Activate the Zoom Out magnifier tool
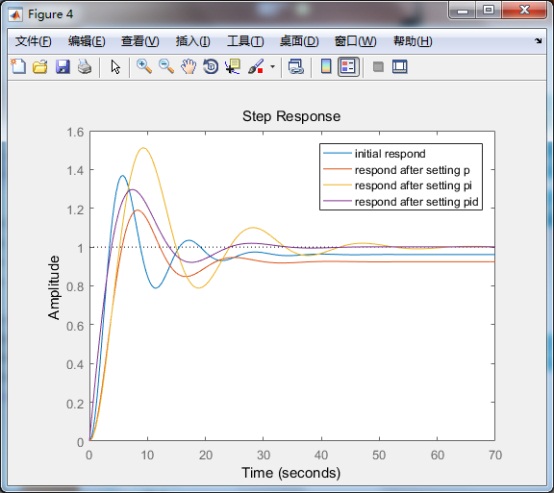This screenshot has width=554, height=493. (x=166, y=66)
